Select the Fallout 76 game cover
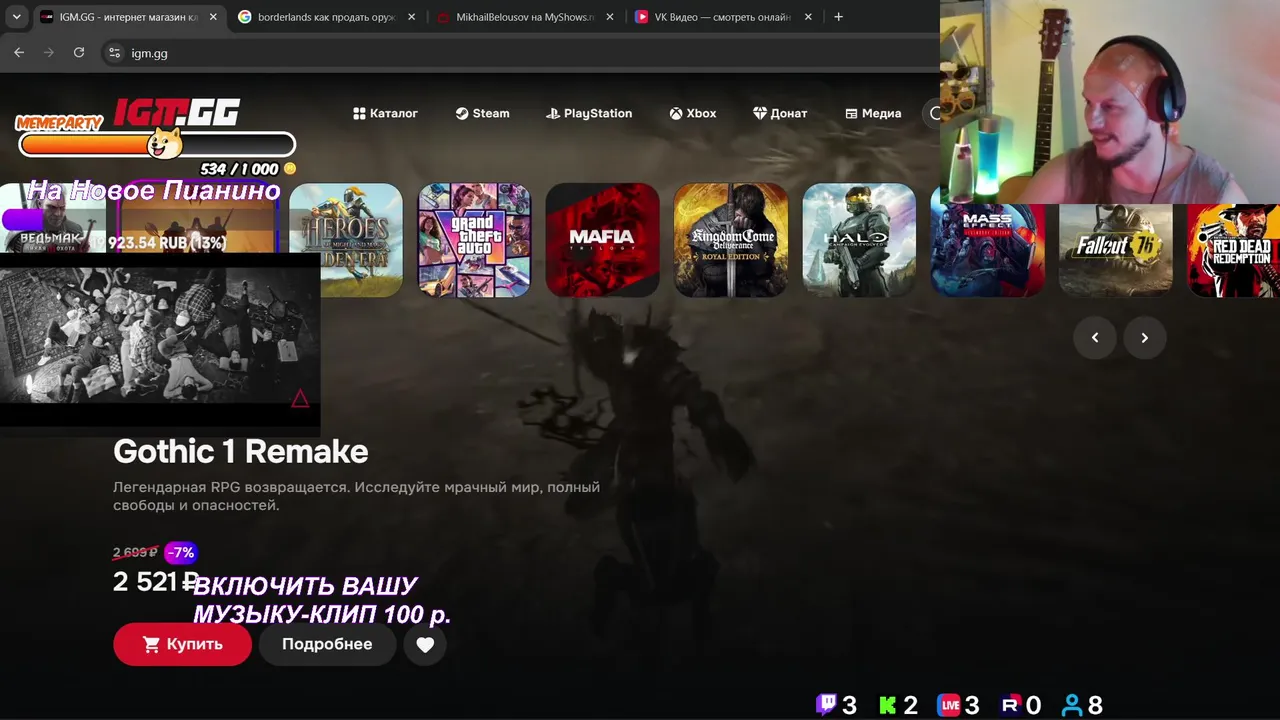1280x720 pixels. pos(1116,250)
